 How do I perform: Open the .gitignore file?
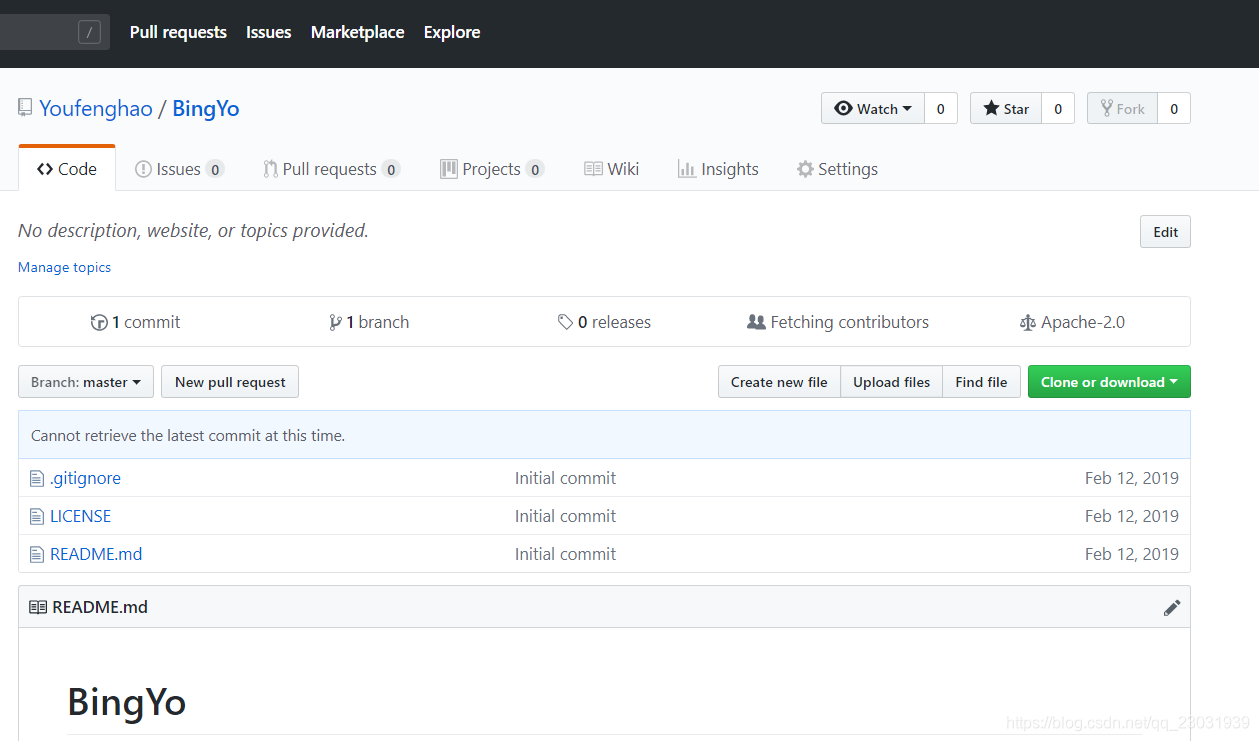[85, 478]
